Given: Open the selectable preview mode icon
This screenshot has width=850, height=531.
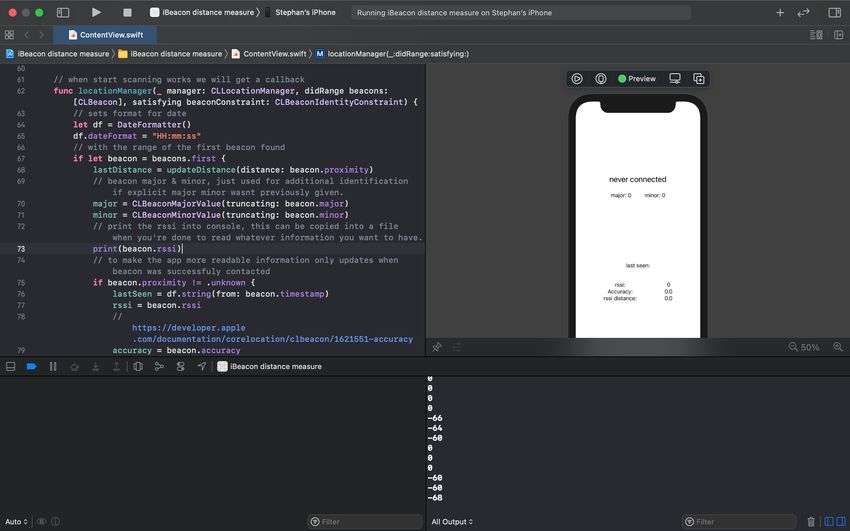Looking at the screenshot, I should click(x=601, y=79).
